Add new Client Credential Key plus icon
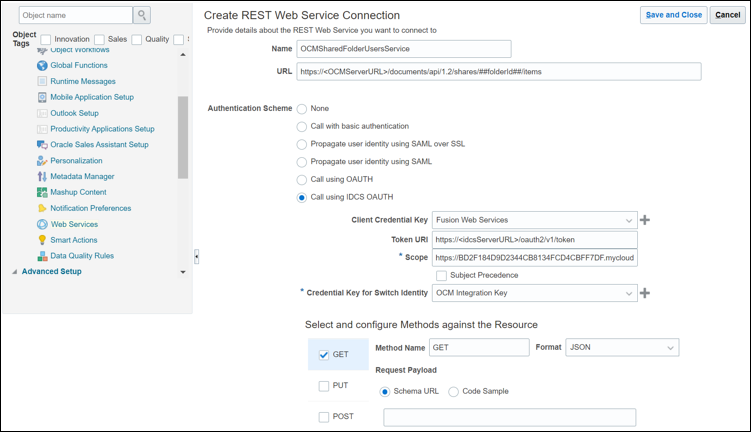Viewport: 751px width, 432px height. click(645, 220)
